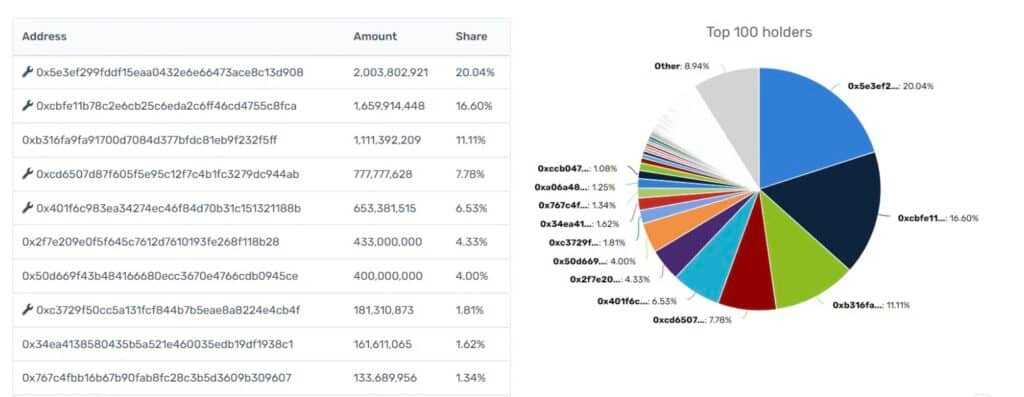
Task: Open address 0x2f7e209e0f5f645c7612d7610193fe268f118b28
Action: tap(150, 242)
